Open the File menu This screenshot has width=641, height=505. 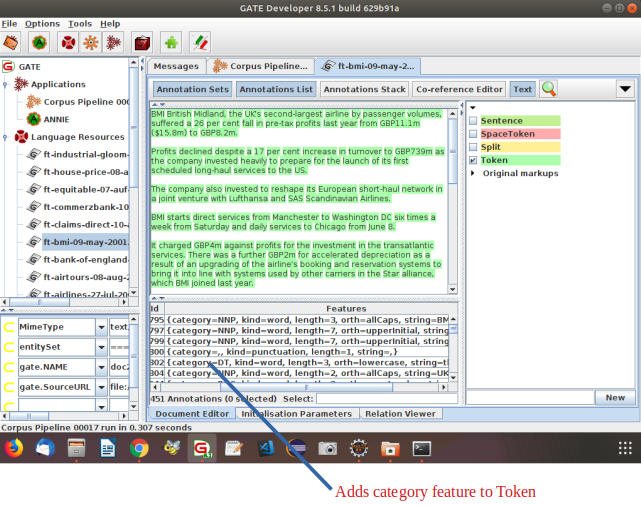pos(9,24)
